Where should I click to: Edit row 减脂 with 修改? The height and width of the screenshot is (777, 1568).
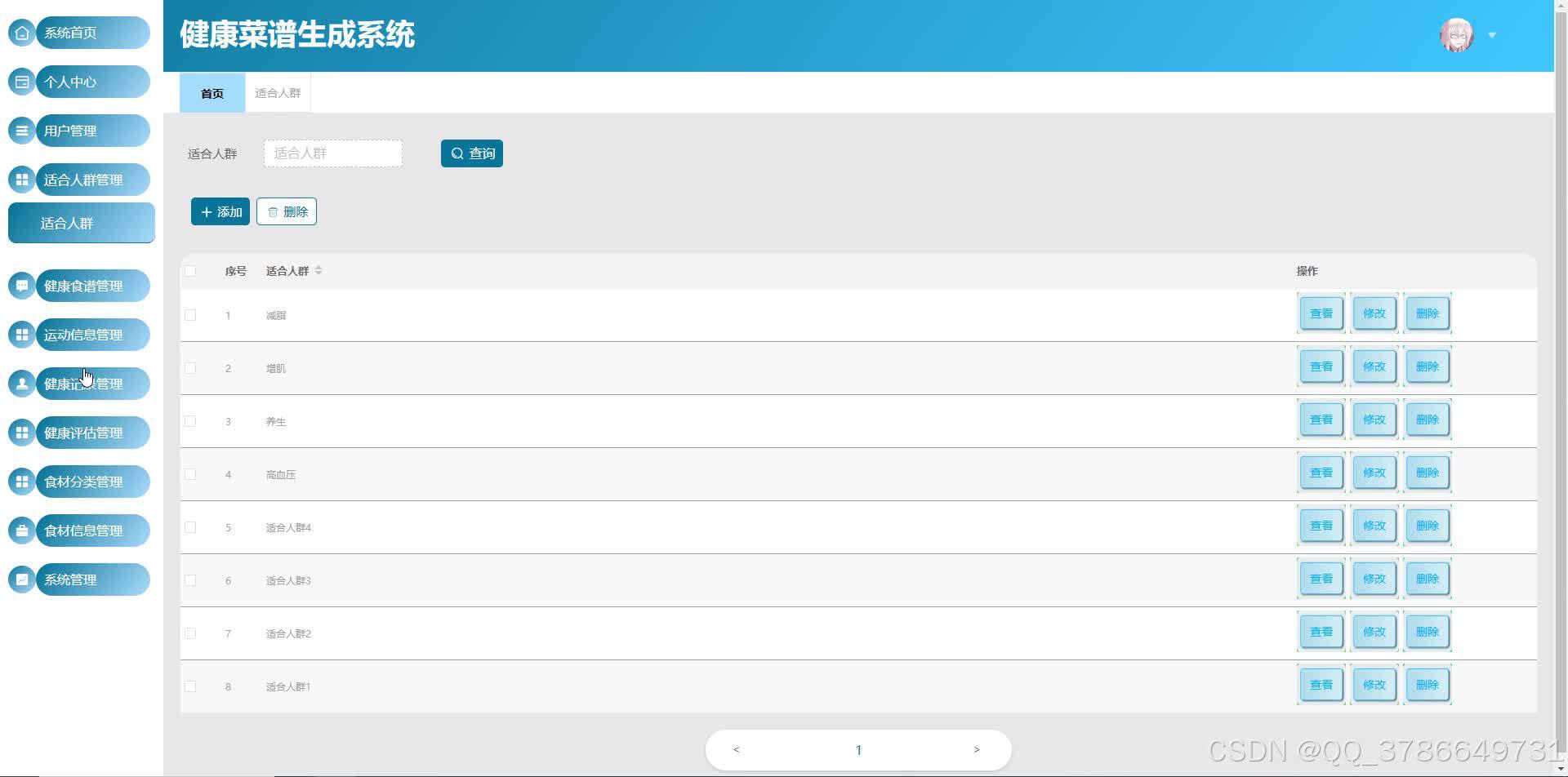(x=1374, y=313)
